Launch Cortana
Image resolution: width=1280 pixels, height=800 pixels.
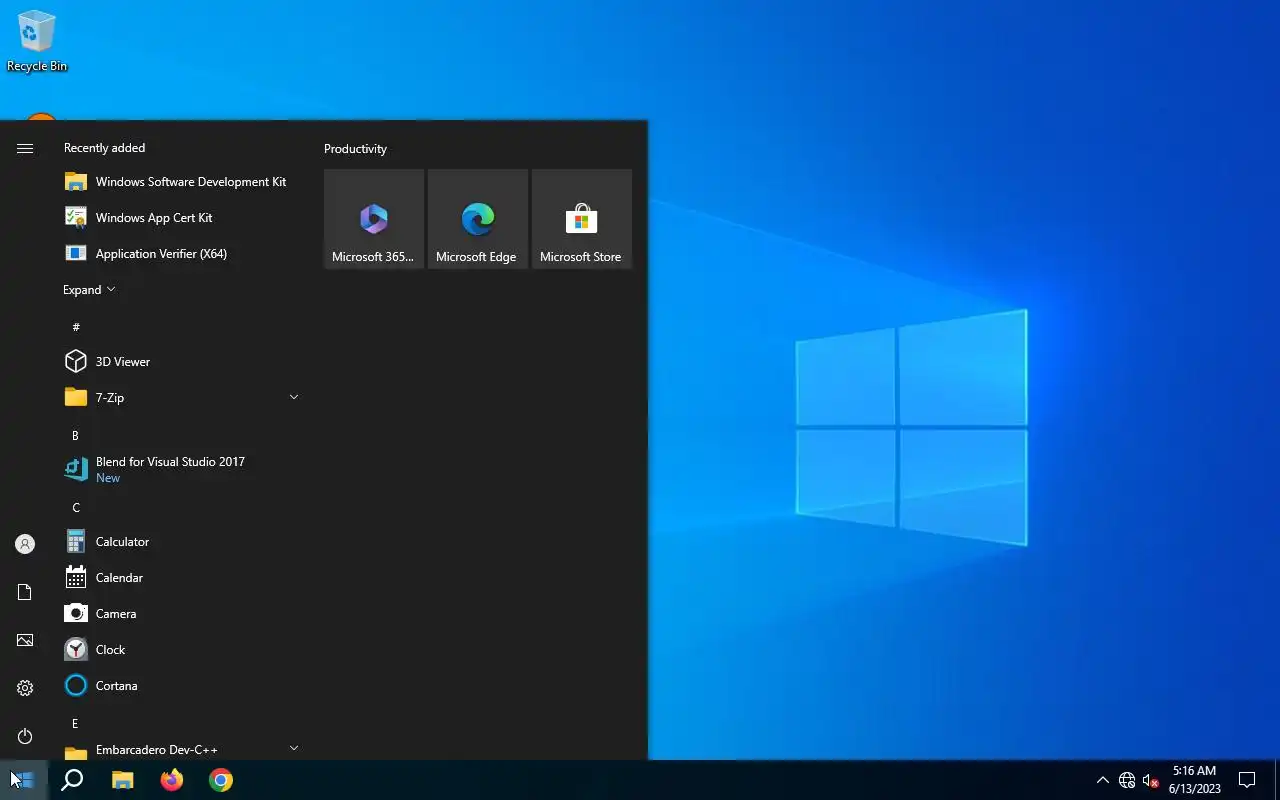[x=182, y=686]
